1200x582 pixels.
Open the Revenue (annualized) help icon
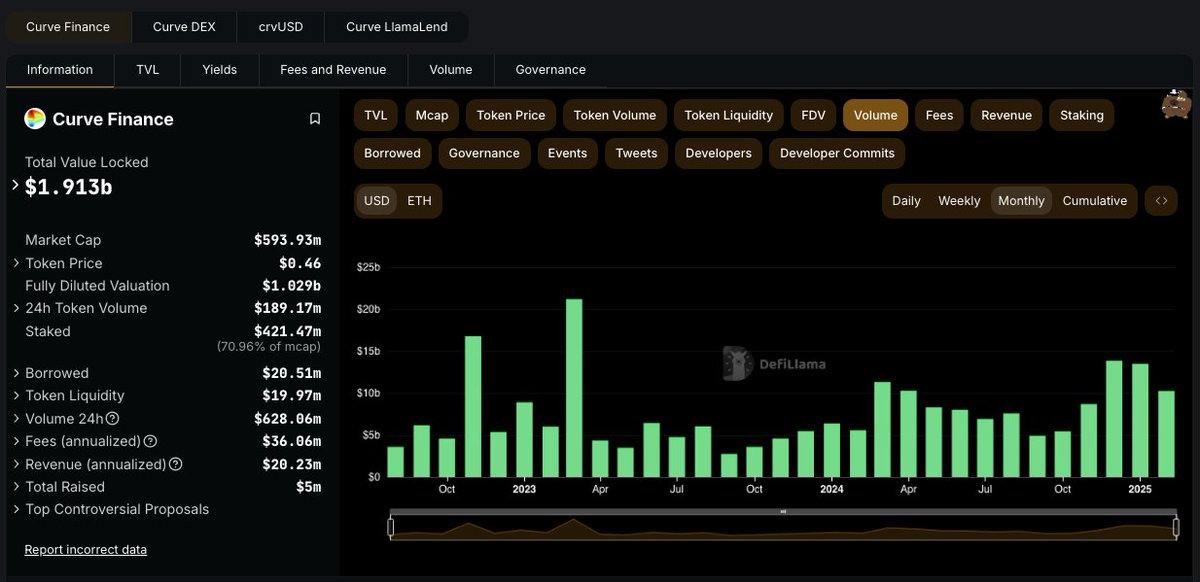pos(175,464)
